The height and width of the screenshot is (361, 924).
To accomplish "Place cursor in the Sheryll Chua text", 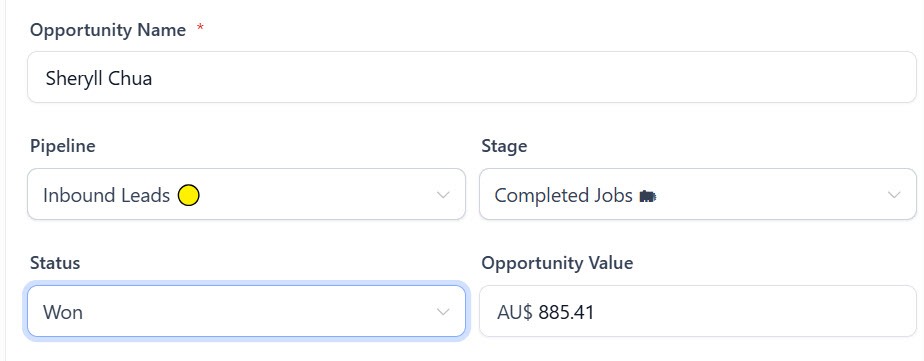I will point(99,78).
